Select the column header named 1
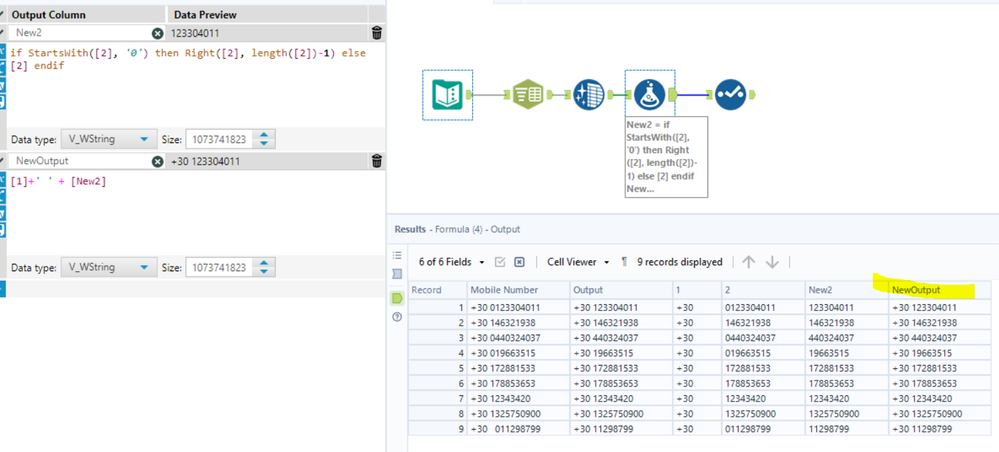999x452 pixels. pos(697,290)
